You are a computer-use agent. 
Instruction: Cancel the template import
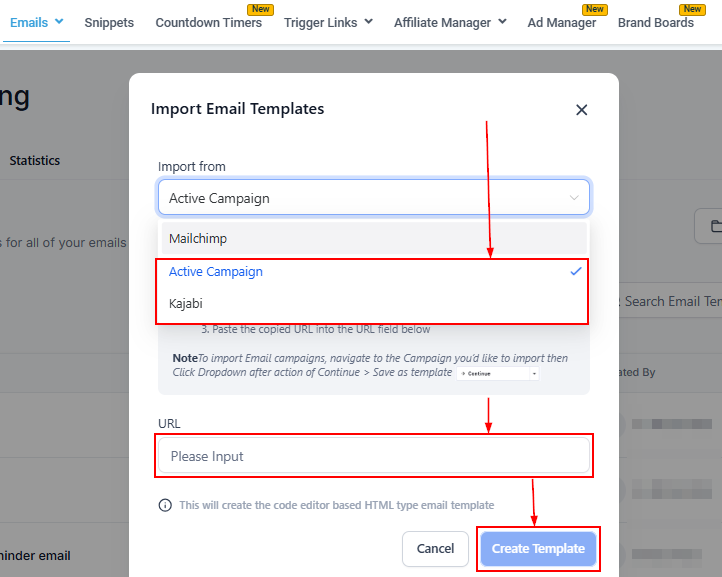coord(435,549)
